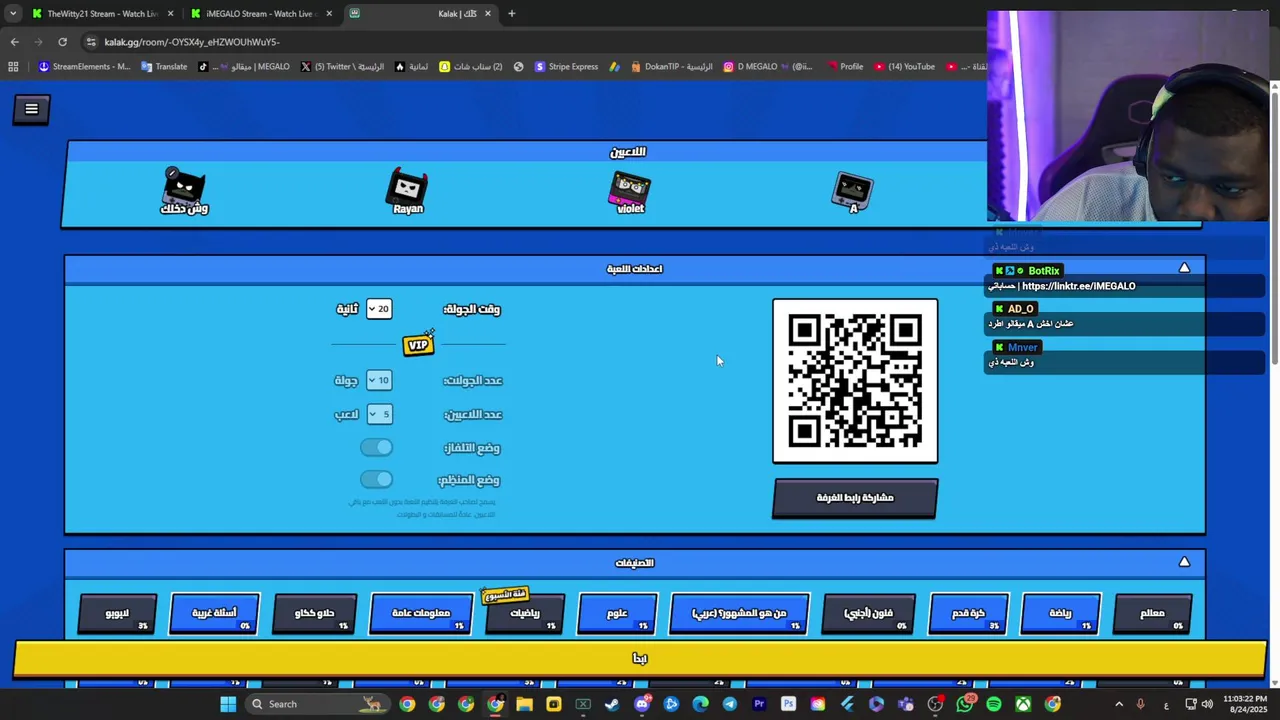Open the tab search dropdown arrow
Viewport: 1280px width, 720px height.
[x=12, y=13]
